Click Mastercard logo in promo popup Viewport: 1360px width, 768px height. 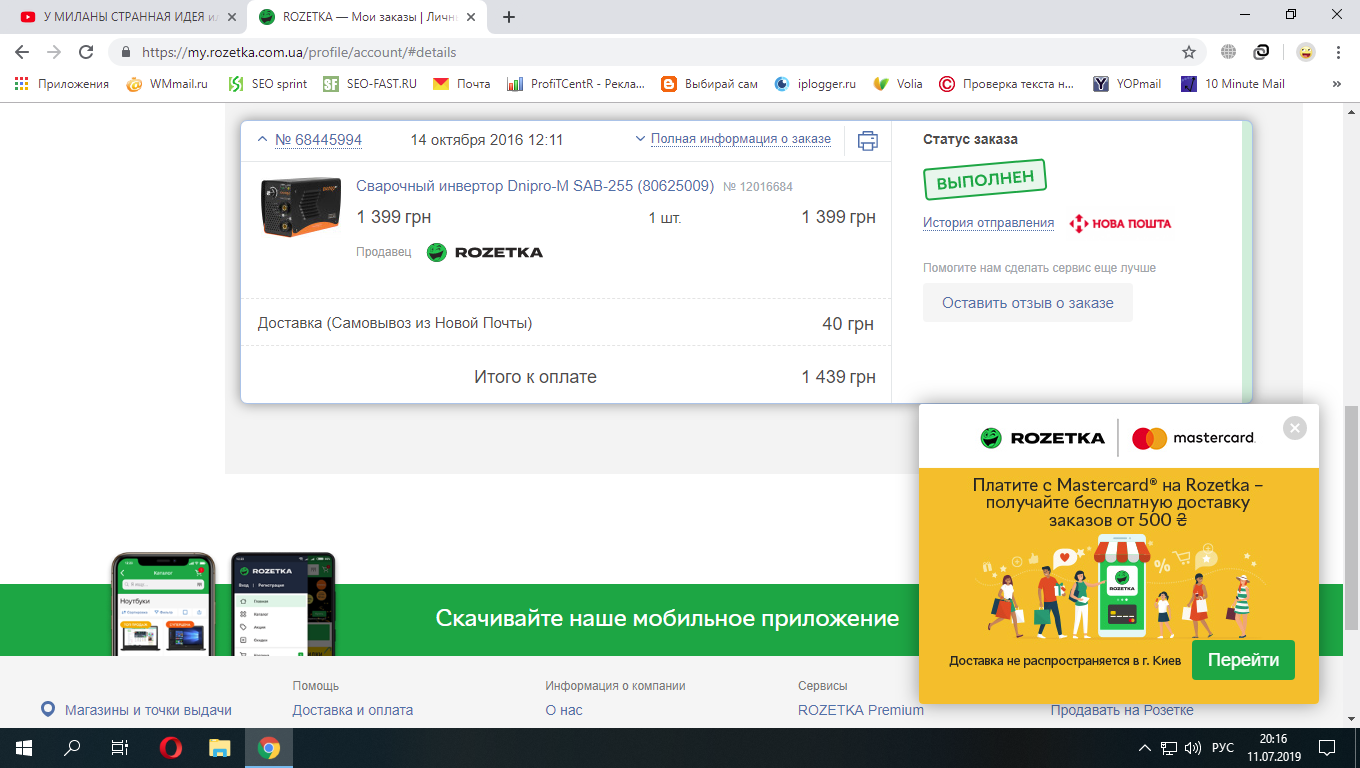1192,438
